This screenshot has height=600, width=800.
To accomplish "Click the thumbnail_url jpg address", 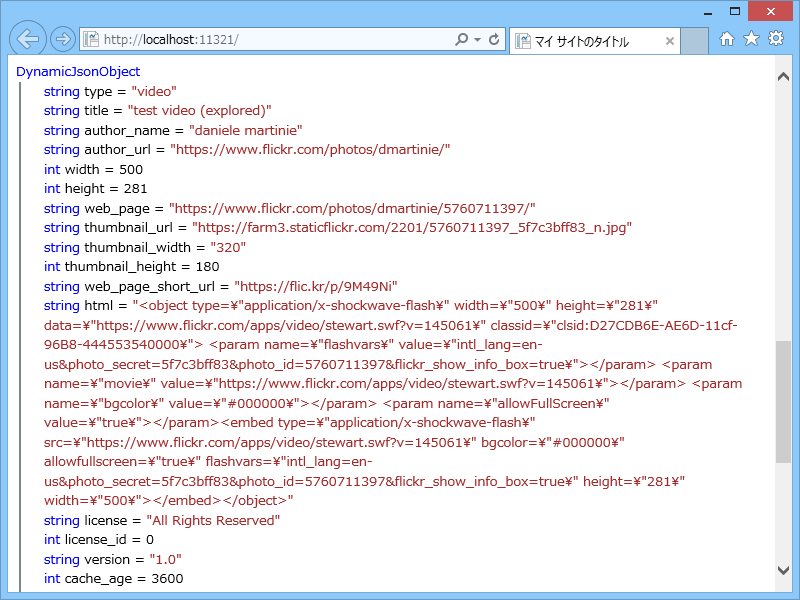I will (x=412, y=228).
